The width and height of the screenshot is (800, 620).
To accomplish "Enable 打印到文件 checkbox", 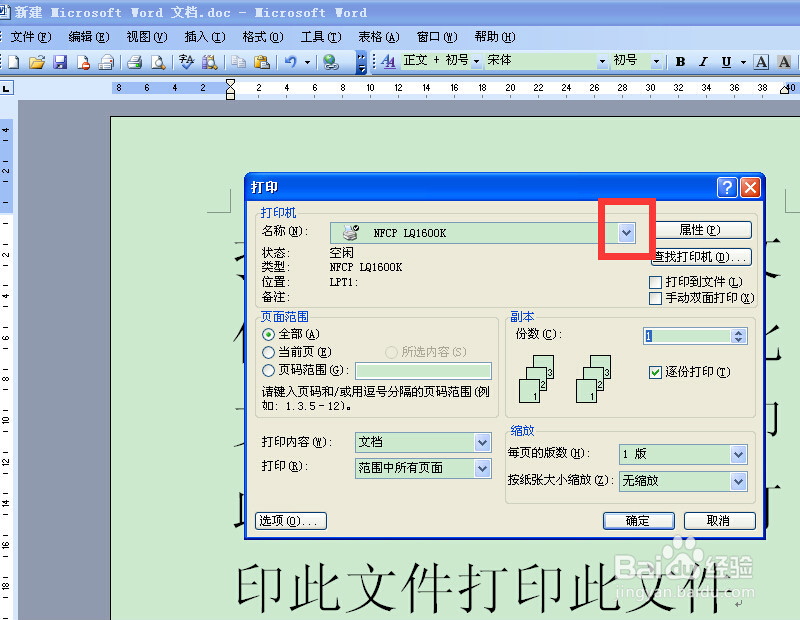I will [x=655, y=282].
